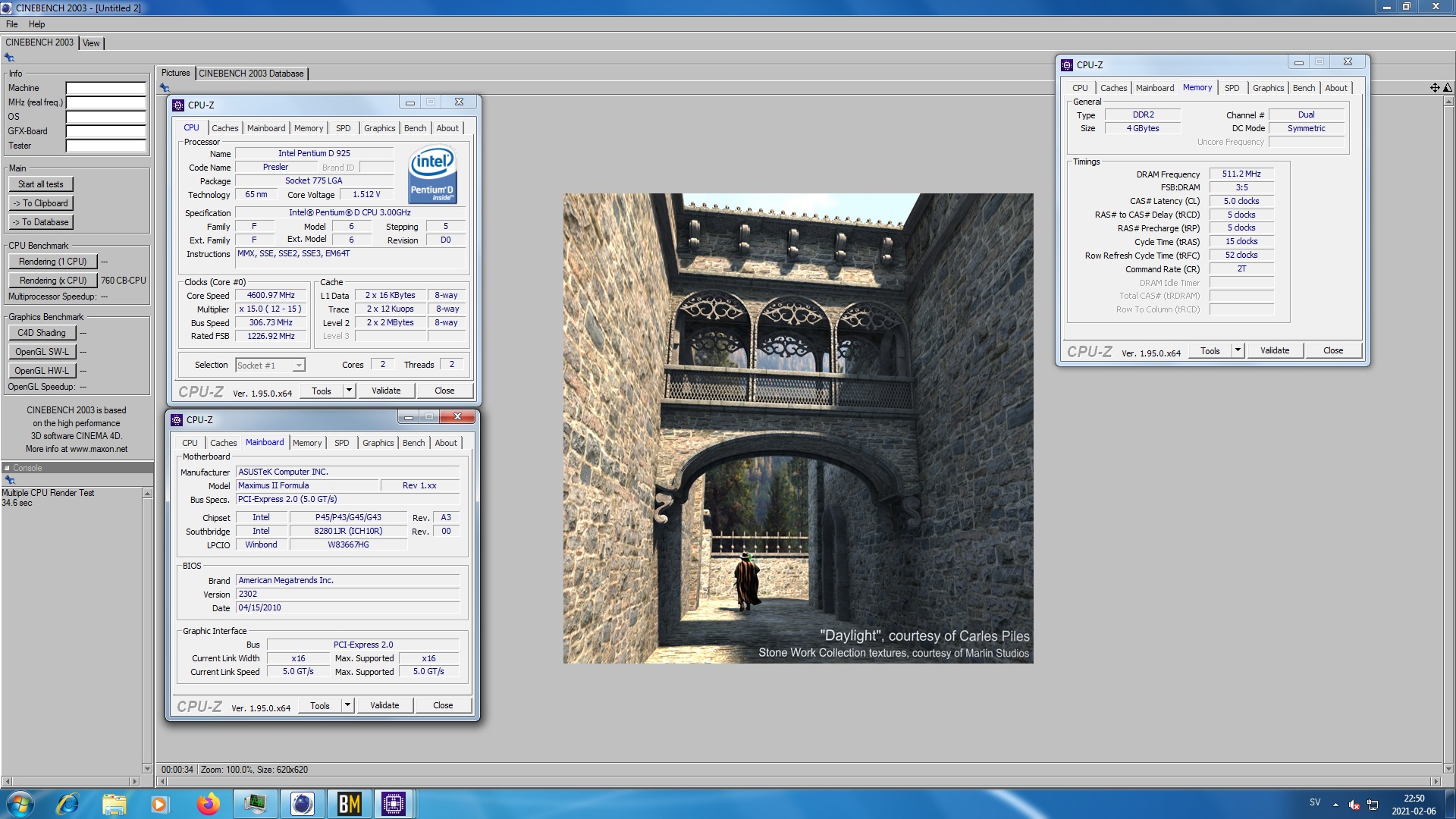Click the Machine input field
The width and height of the screenshot is (1456, 819).
click(x=105, y=88)
